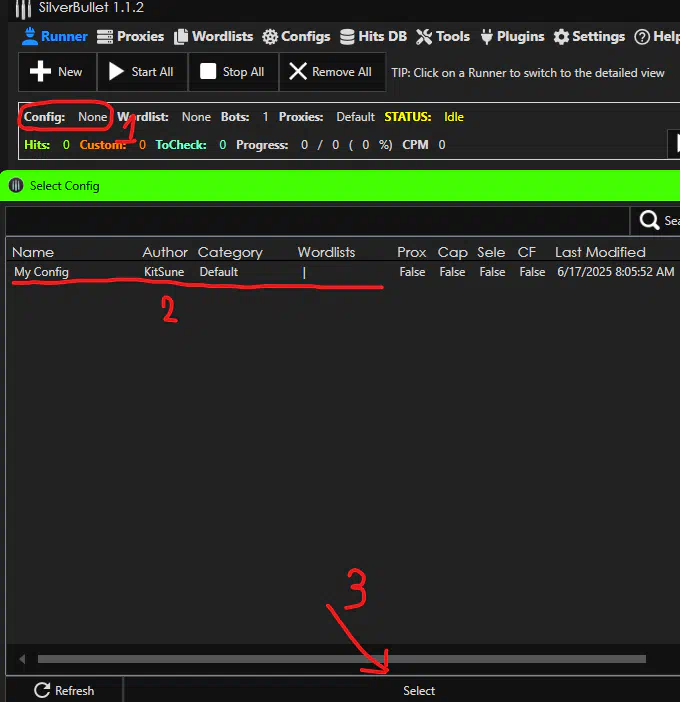Viewport: 680px width, 702px height.
Task: Click the Progress label in runner
Action: [x=262, y=145]
